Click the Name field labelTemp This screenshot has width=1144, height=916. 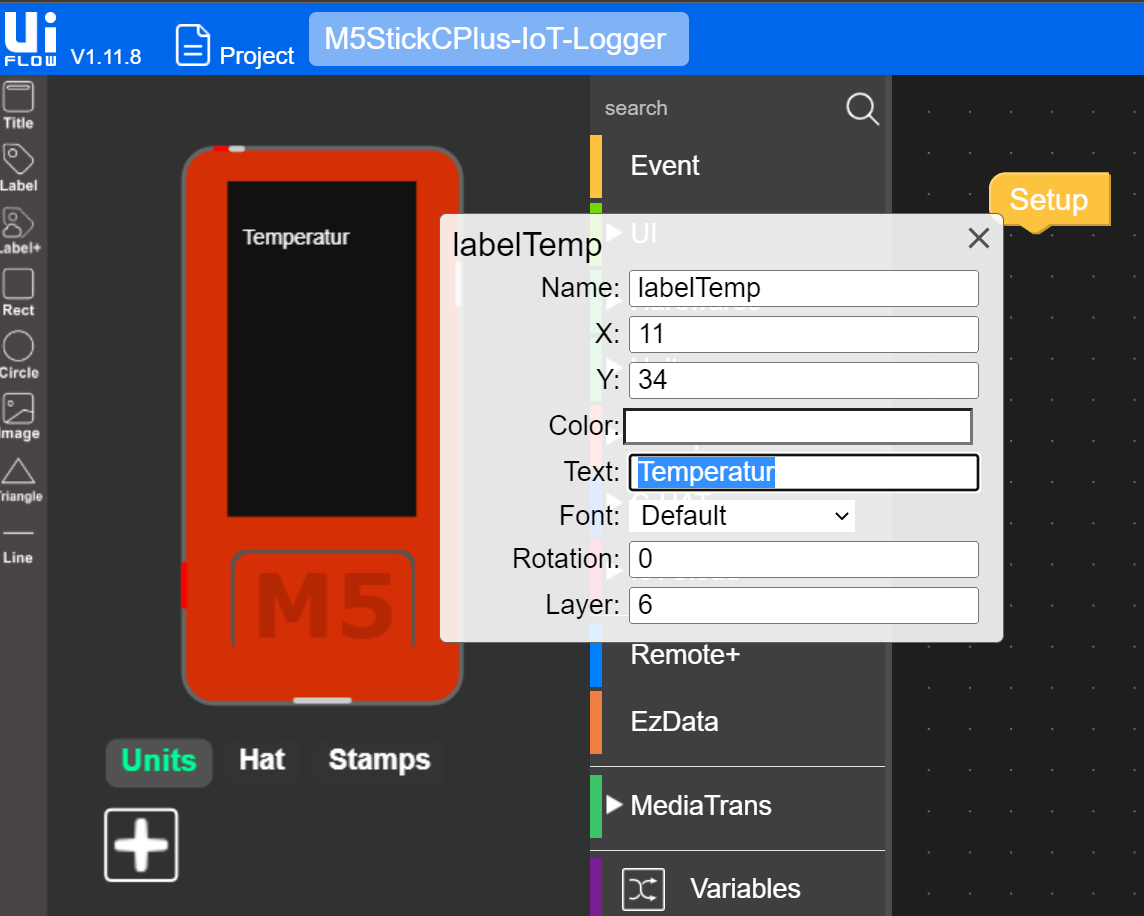803,288
